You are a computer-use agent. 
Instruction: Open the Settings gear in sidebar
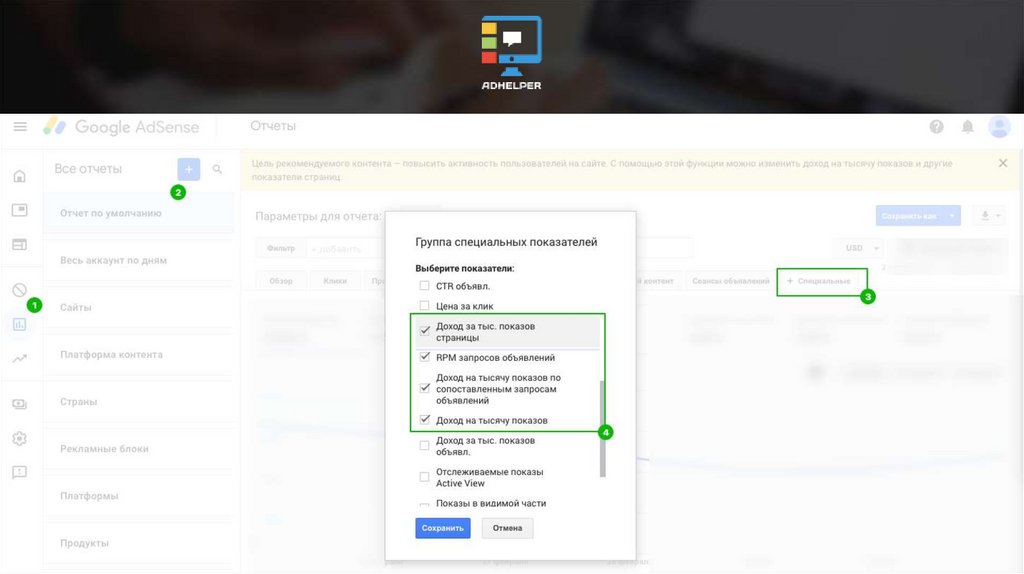tap(20, 438)
